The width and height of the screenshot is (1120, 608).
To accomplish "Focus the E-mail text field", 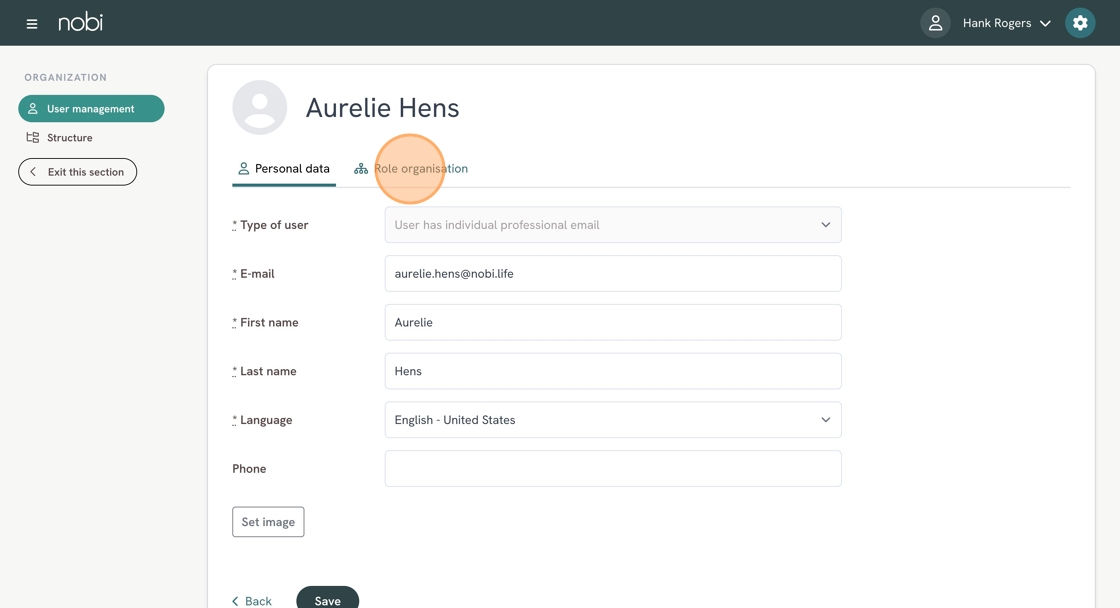I will tap(612, 274).
